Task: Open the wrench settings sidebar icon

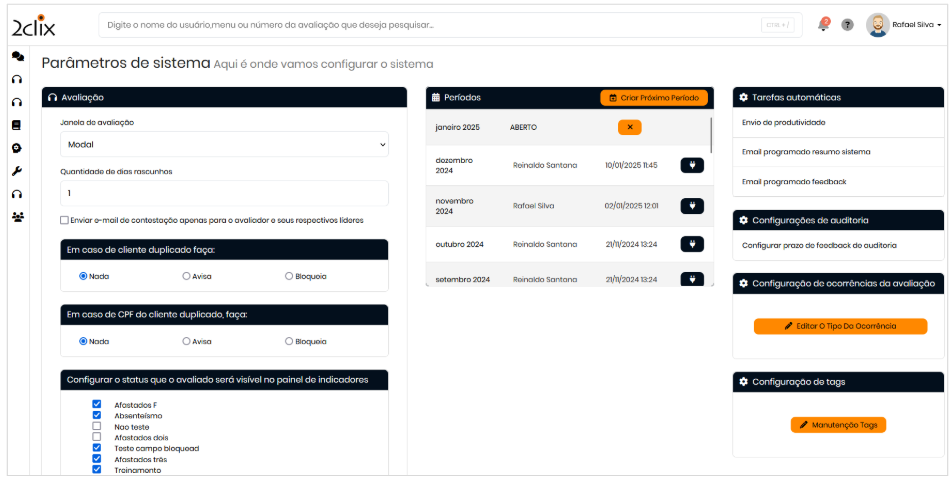Action: pos(17,171)
